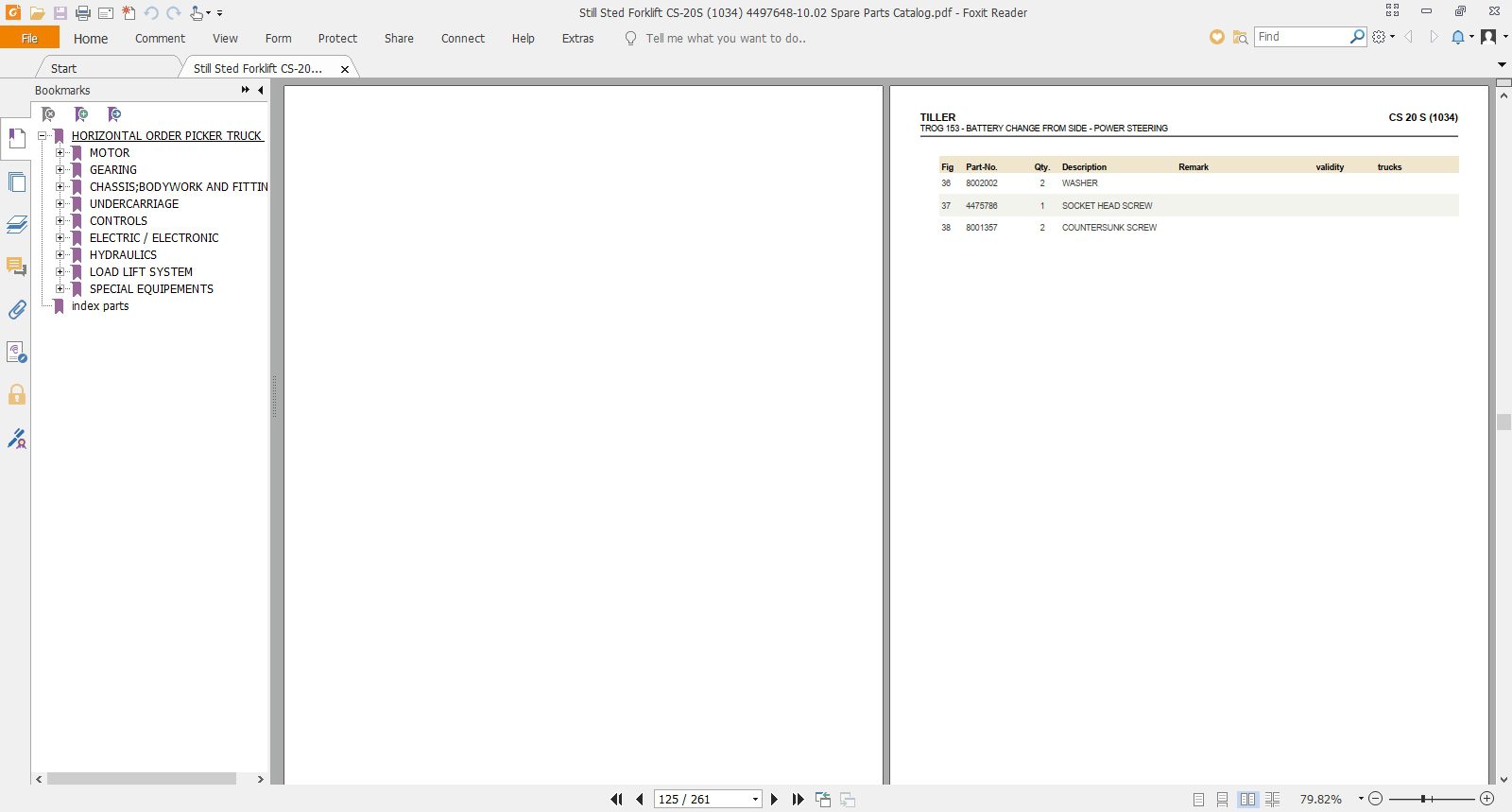The width and height of the screenshot is (1512, 812).
Task: Collapse the Bookmarks panel with left arrow
Action: (x=260, y=90)
